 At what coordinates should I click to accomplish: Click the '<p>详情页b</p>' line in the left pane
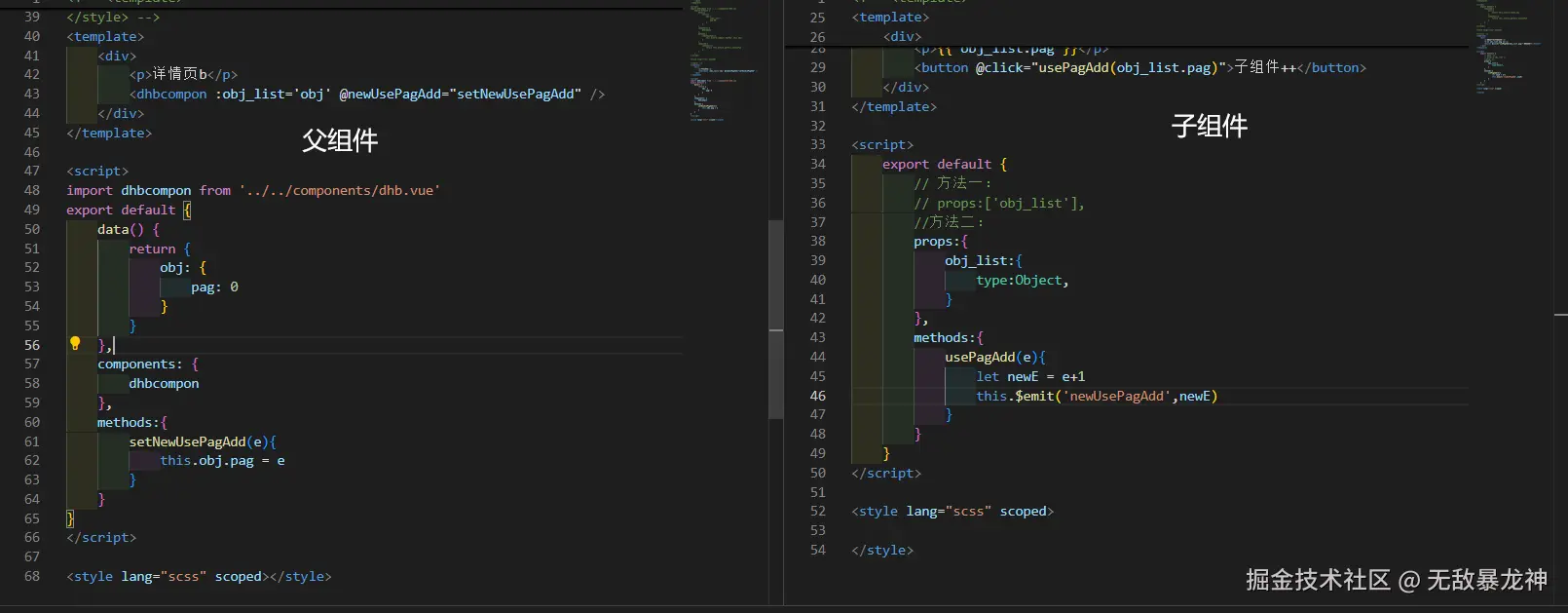pyautogui.click(x=183, y=74)
